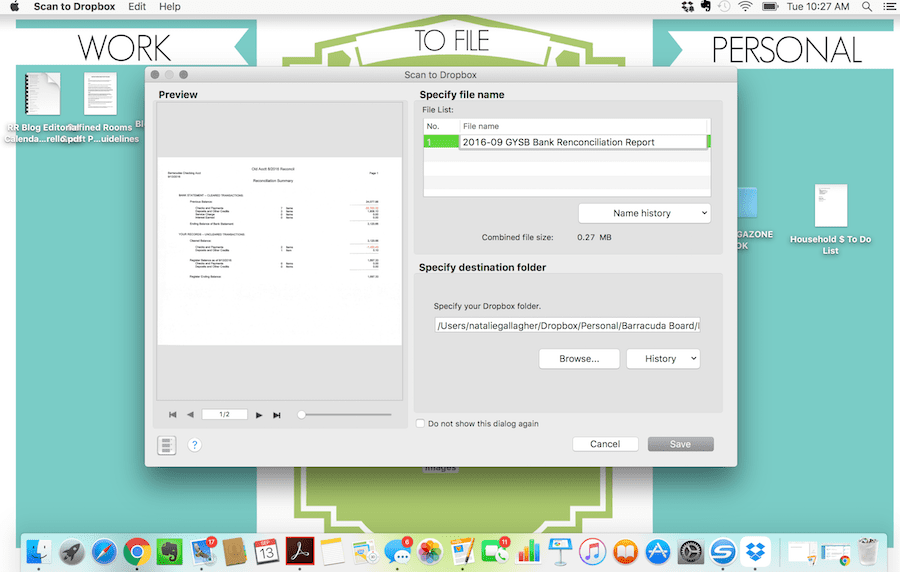
Task: Launch ScanSnap Manager icon in dock
Action: [x=723, y=552]
